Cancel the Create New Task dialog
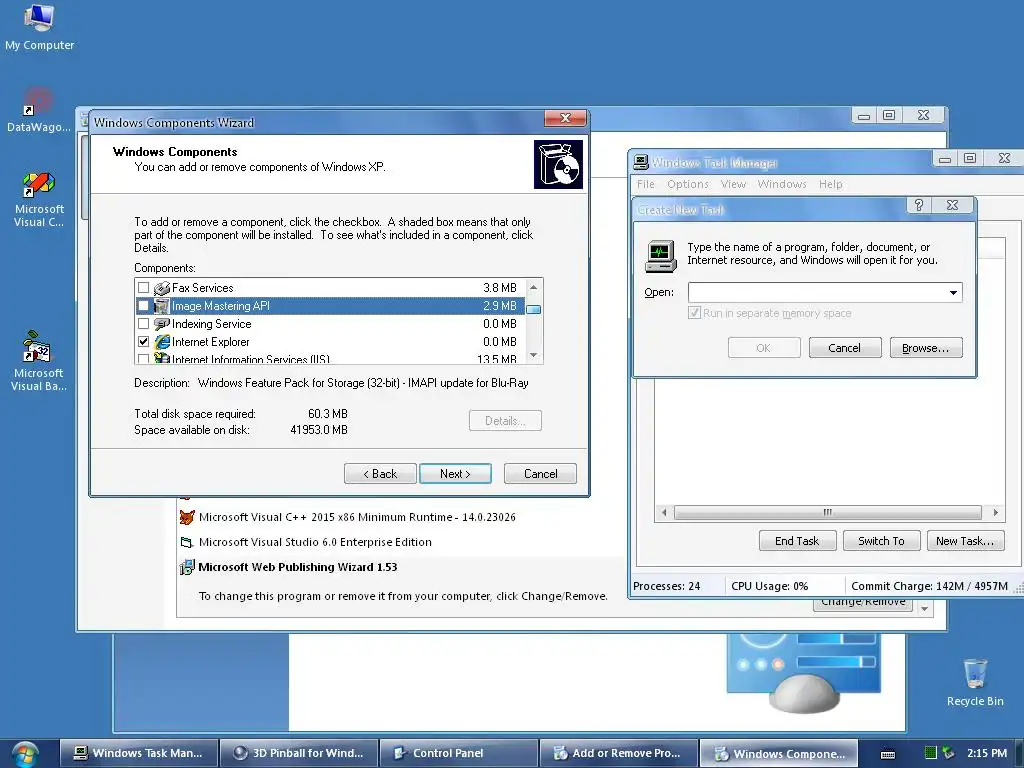The image size is (1024, 768). (844, 348)
